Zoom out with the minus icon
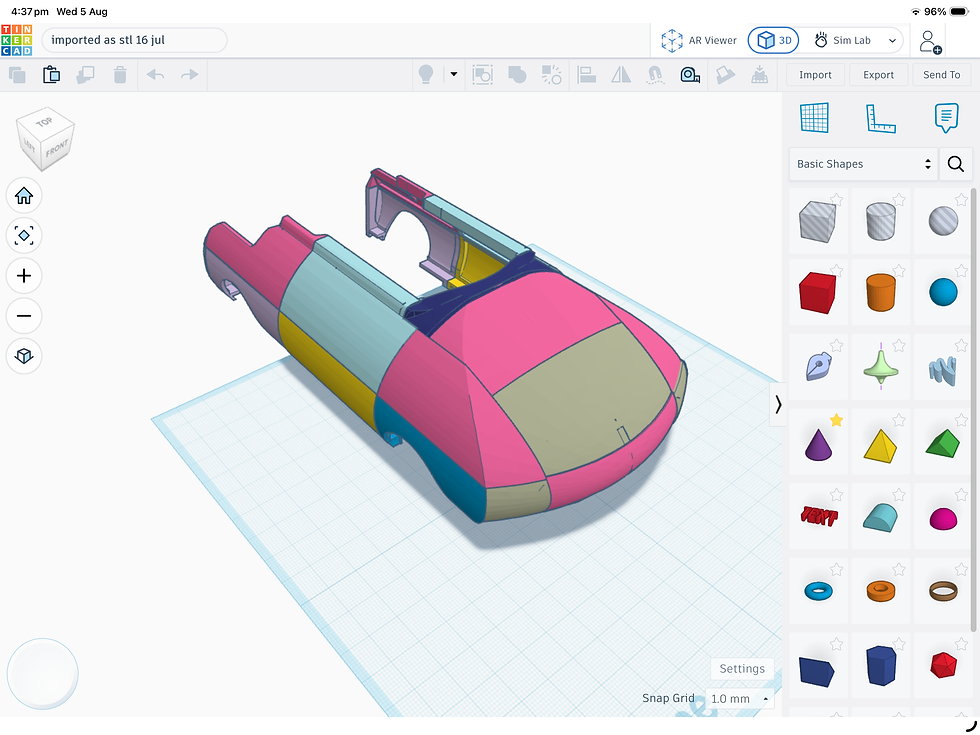The height and width of the screenshot is (735, 980). click(x=24, y=316)
